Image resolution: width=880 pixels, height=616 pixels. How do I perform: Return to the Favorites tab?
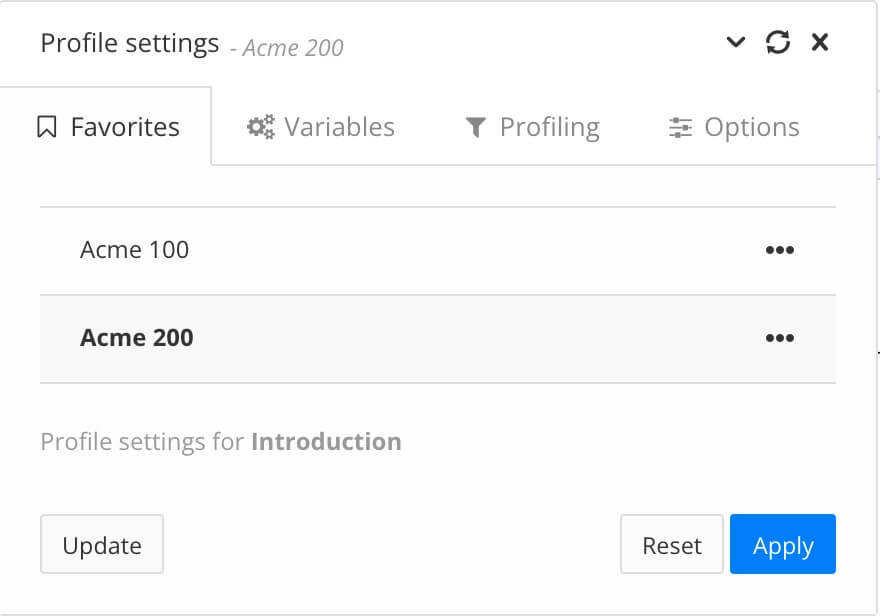(x=124, y=126)
